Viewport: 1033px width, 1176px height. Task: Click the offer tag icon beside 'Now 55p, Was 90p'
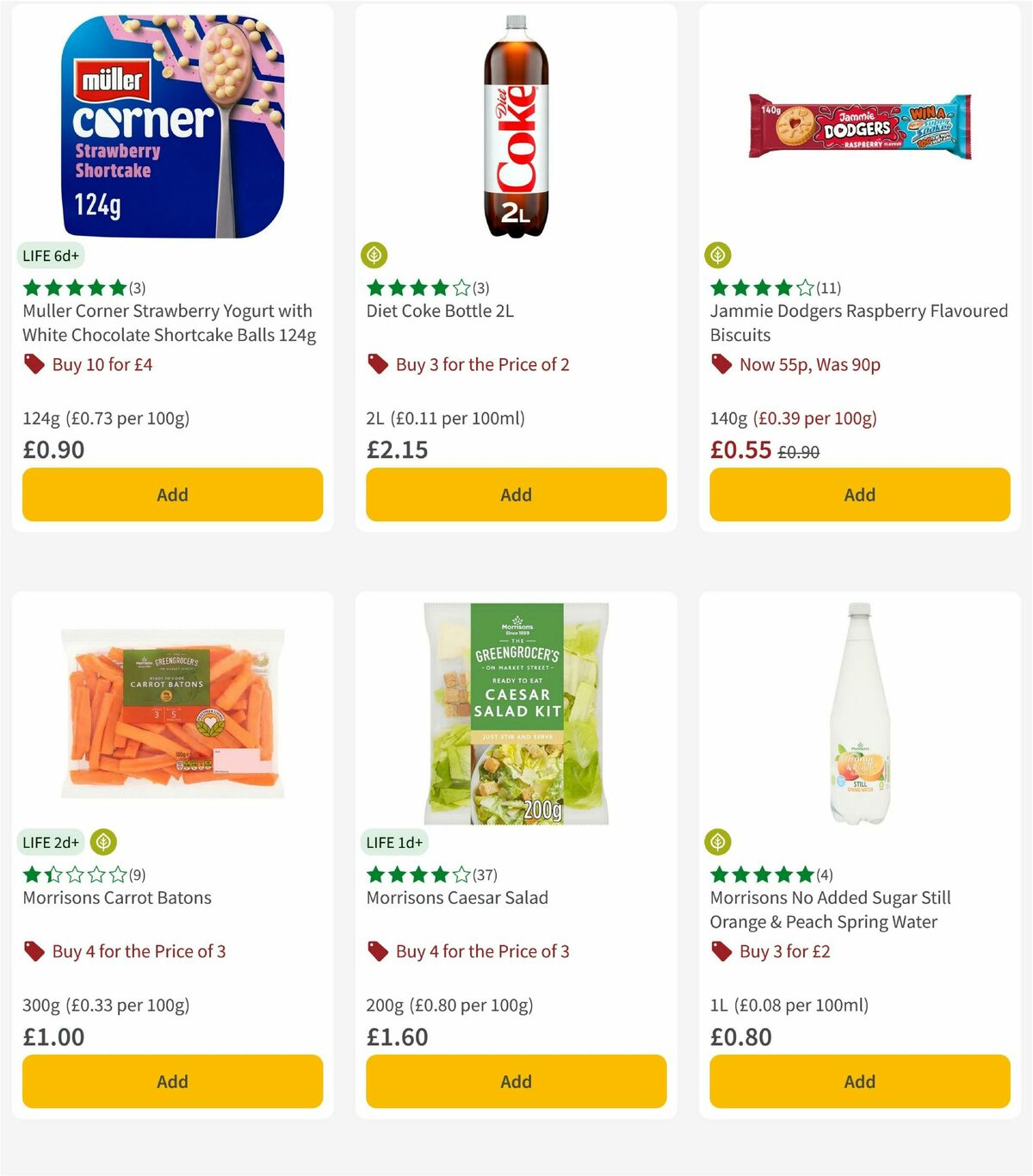point(722,364)
